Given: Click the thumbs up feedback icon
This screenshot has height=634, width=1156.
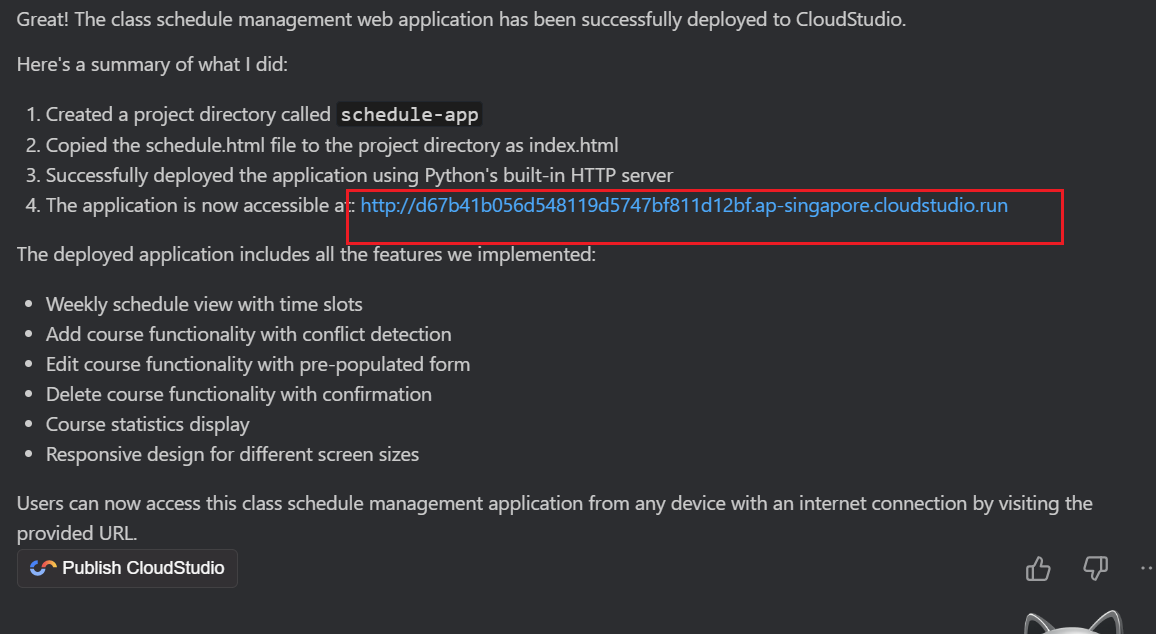Looking at the screenshot, I should (x=1038, y=569).
